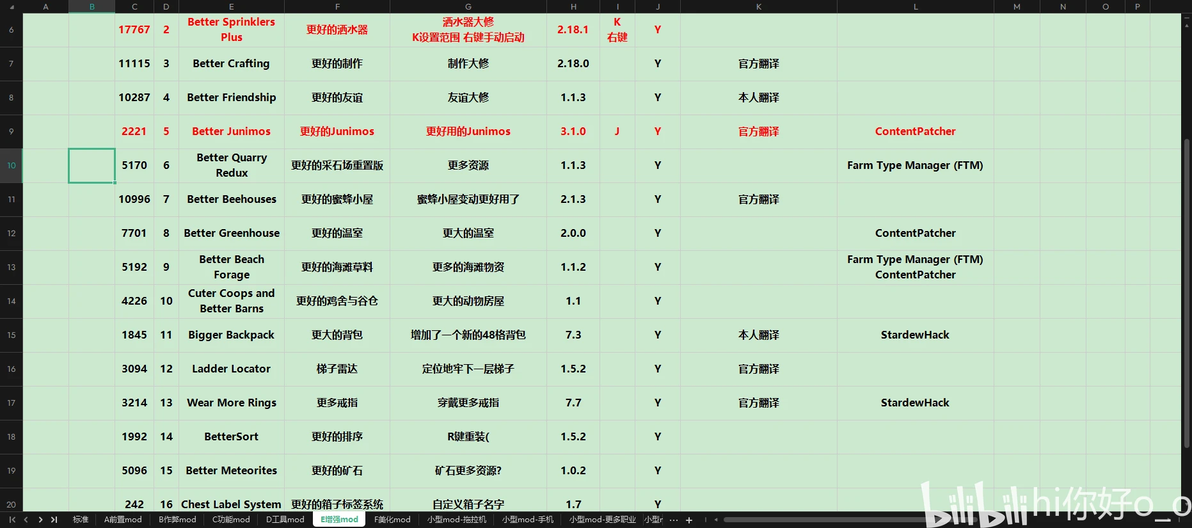Switch to the 标准 sheet tab
This screenshot has width=1192, height=528.
pyautogui.click(x=81, y=520)
